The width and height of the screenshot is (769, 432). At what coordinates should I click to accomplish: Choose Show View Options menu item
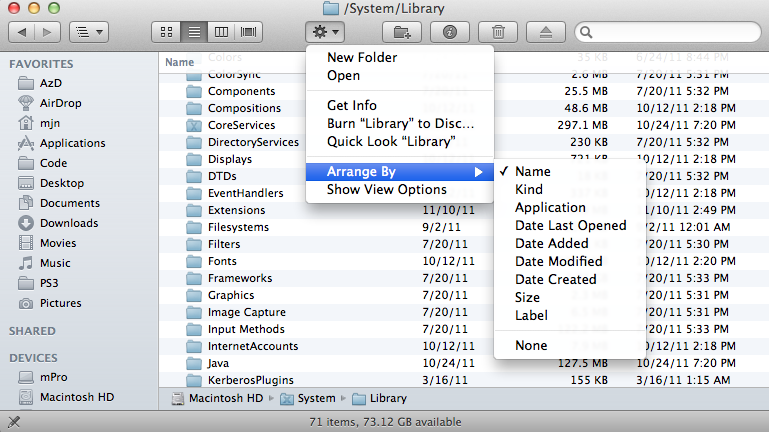(400, 190)
